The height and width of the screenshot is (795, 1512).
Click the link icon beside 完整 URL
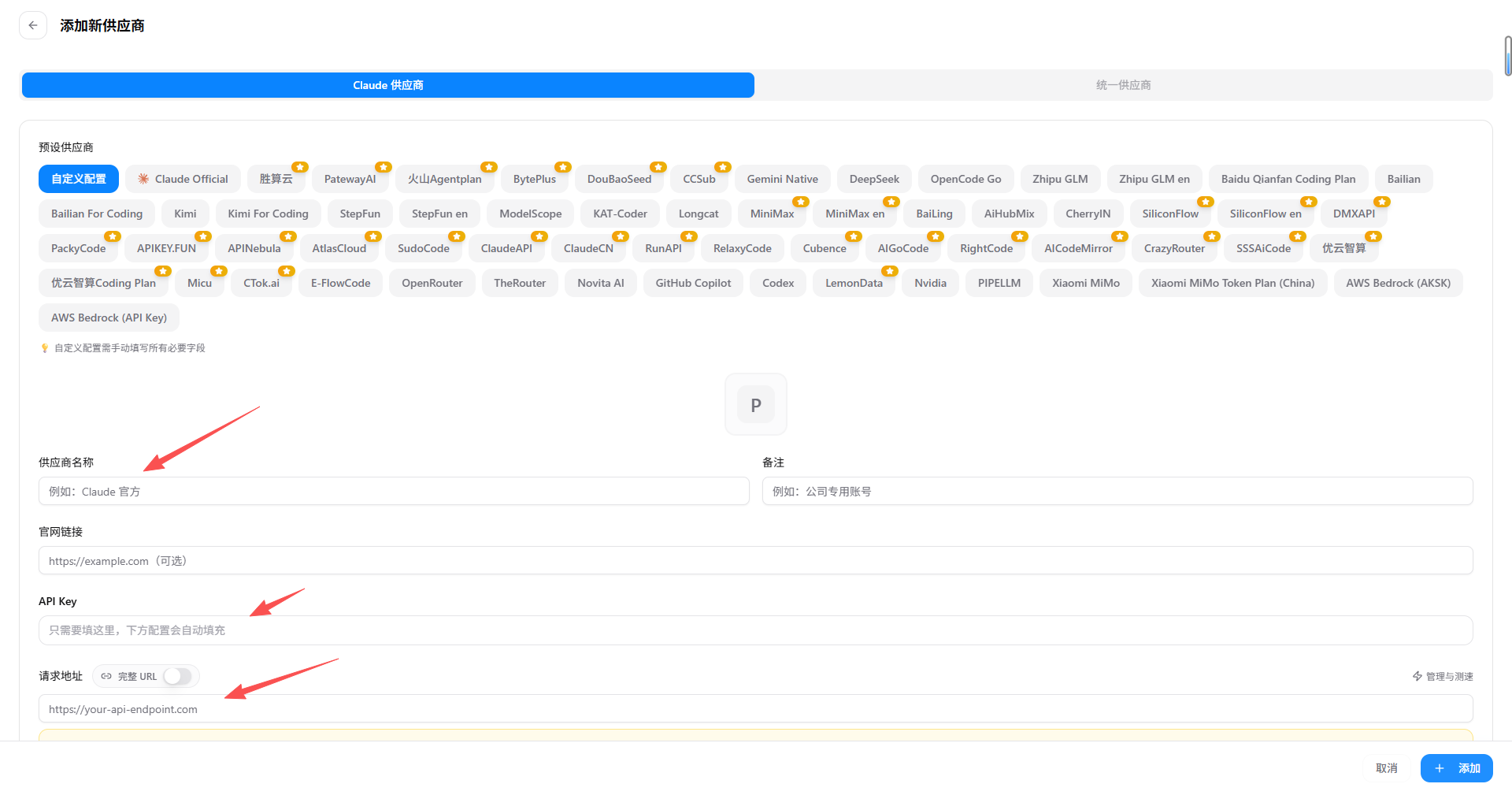tap(106, 676)
